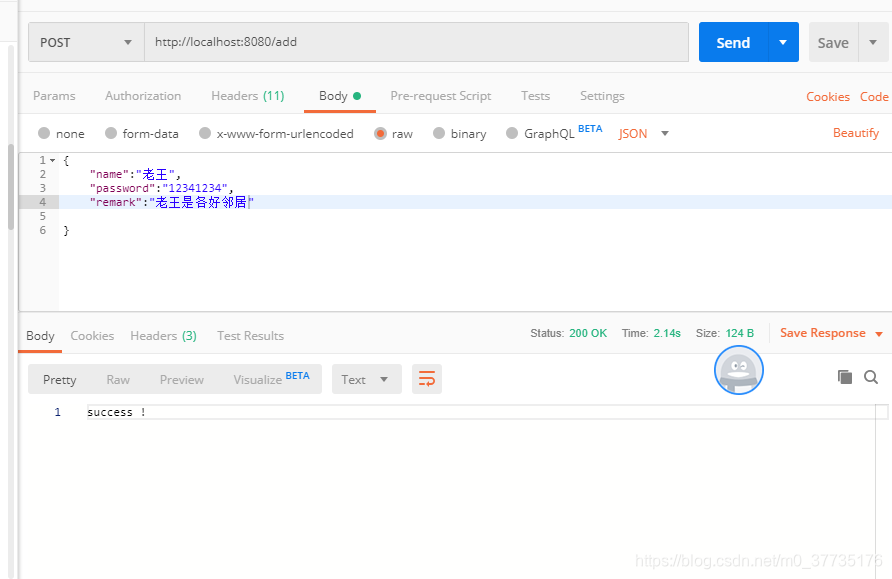Select the none body type
The image size is (892, 579).
(x=44, y=133)
